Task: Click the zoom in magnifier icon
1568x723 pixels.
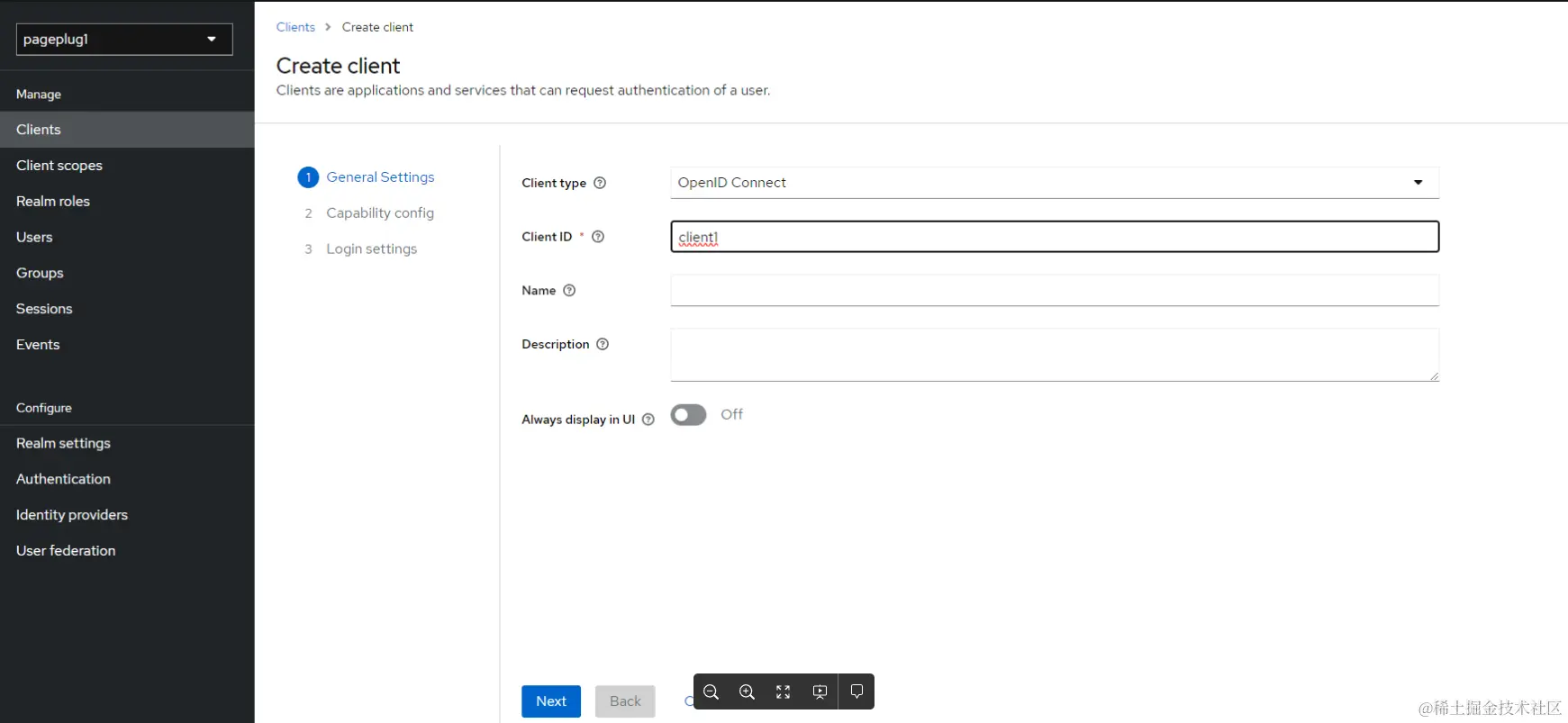Action: [747, 691]
